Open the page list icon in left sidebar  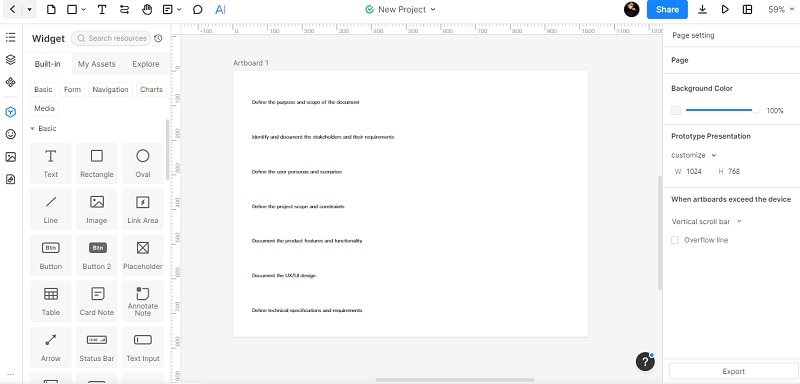click(x=11, y=37)
